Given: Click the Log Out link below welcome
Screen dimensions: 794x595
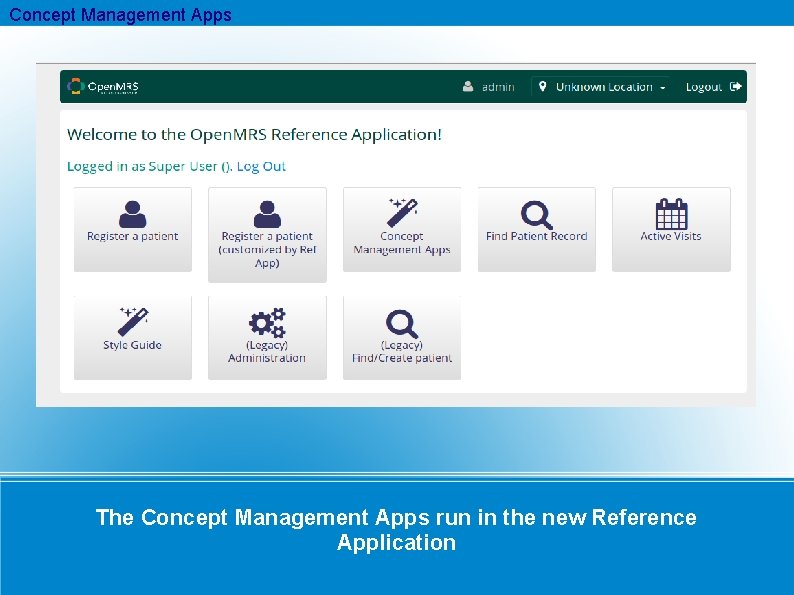Looking at the screenshot, I should pyautogui.click(x=261, y=167).
